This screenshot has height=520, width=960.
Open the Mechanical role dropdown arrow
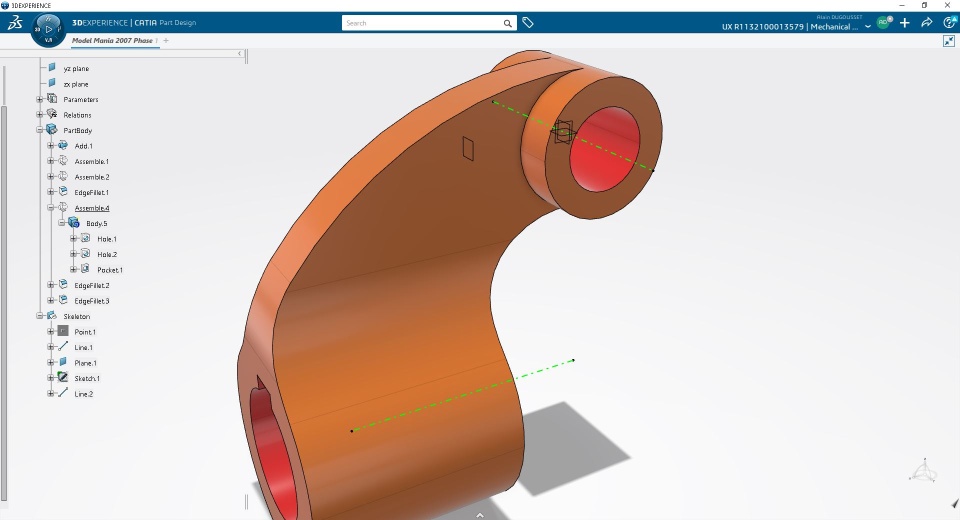tap(868, 26)
